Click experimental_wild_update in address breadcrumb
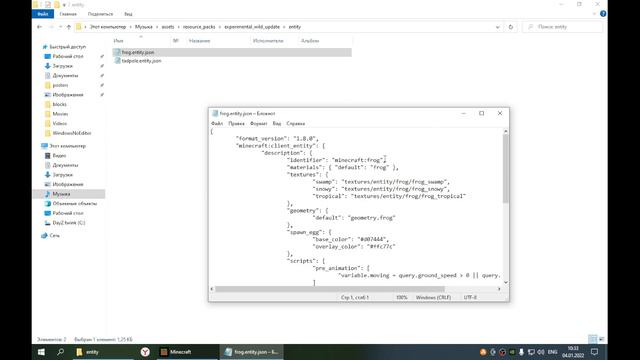The height and width of the screenshot is (360, 640). coord(252,27)
